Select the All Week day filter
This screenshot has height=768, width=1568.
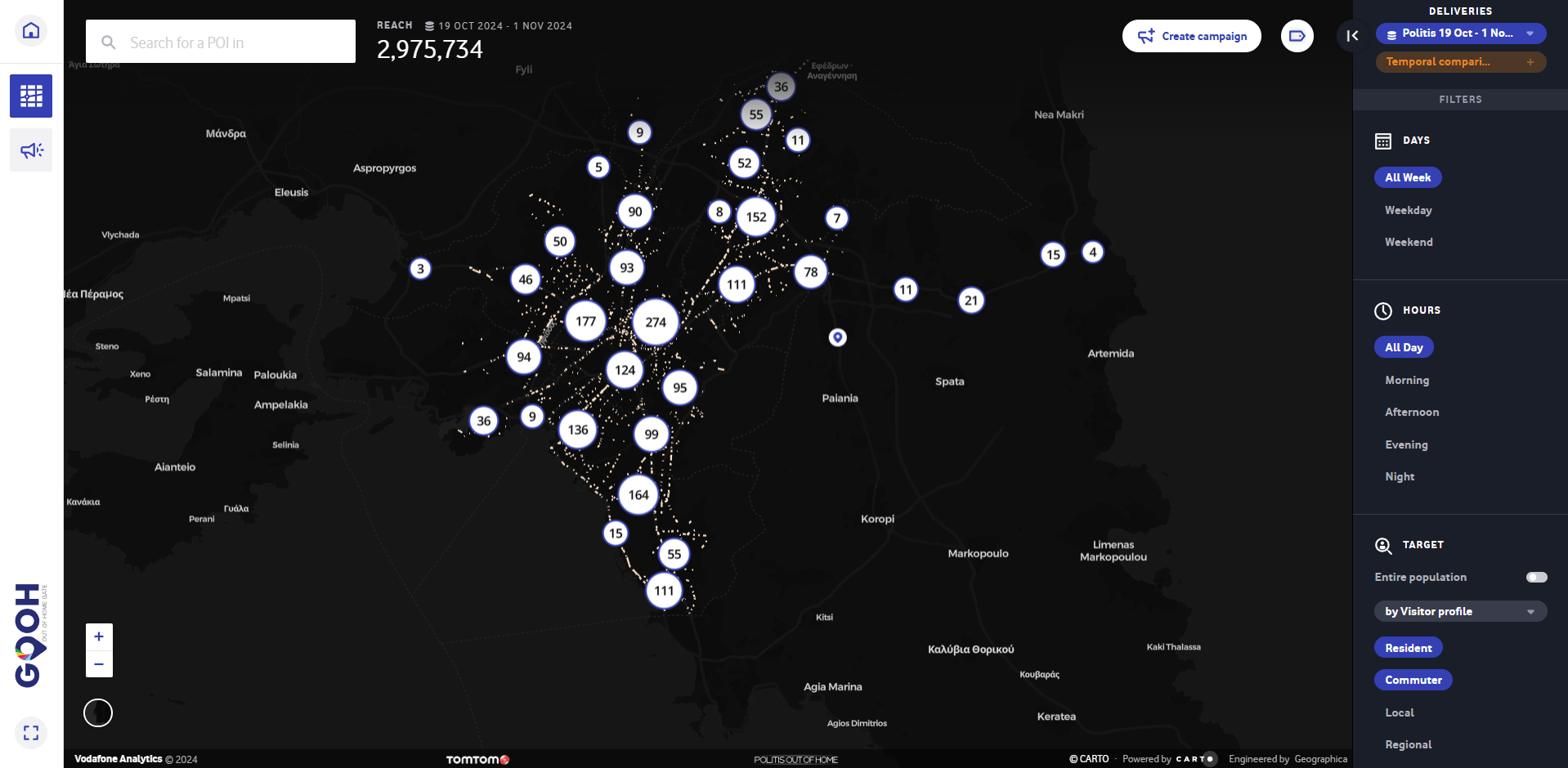pos(1408,177)
